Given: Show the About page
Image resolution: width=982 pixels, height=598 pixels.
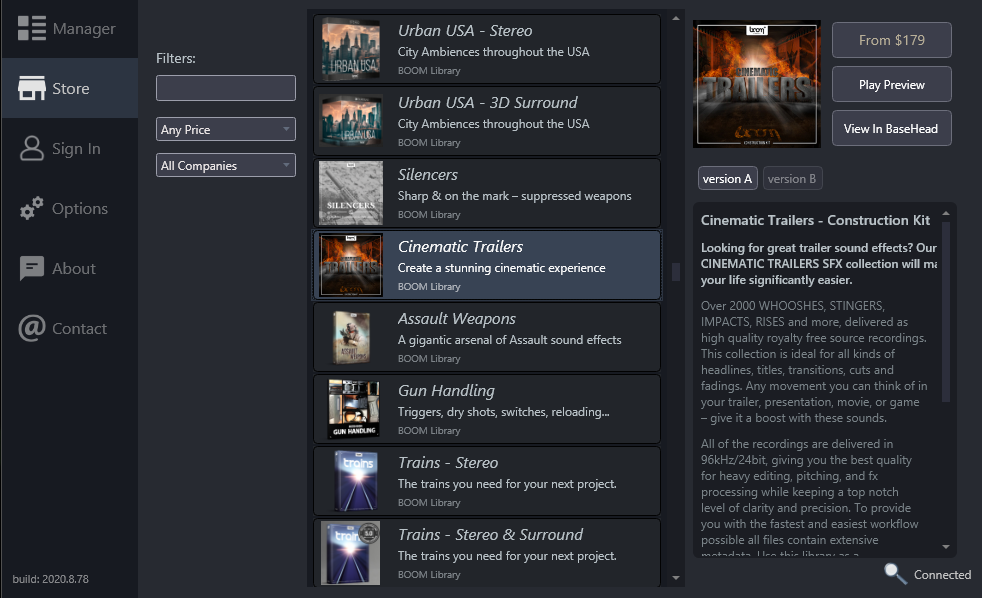Looking at the screenshot, I should 69,269.
